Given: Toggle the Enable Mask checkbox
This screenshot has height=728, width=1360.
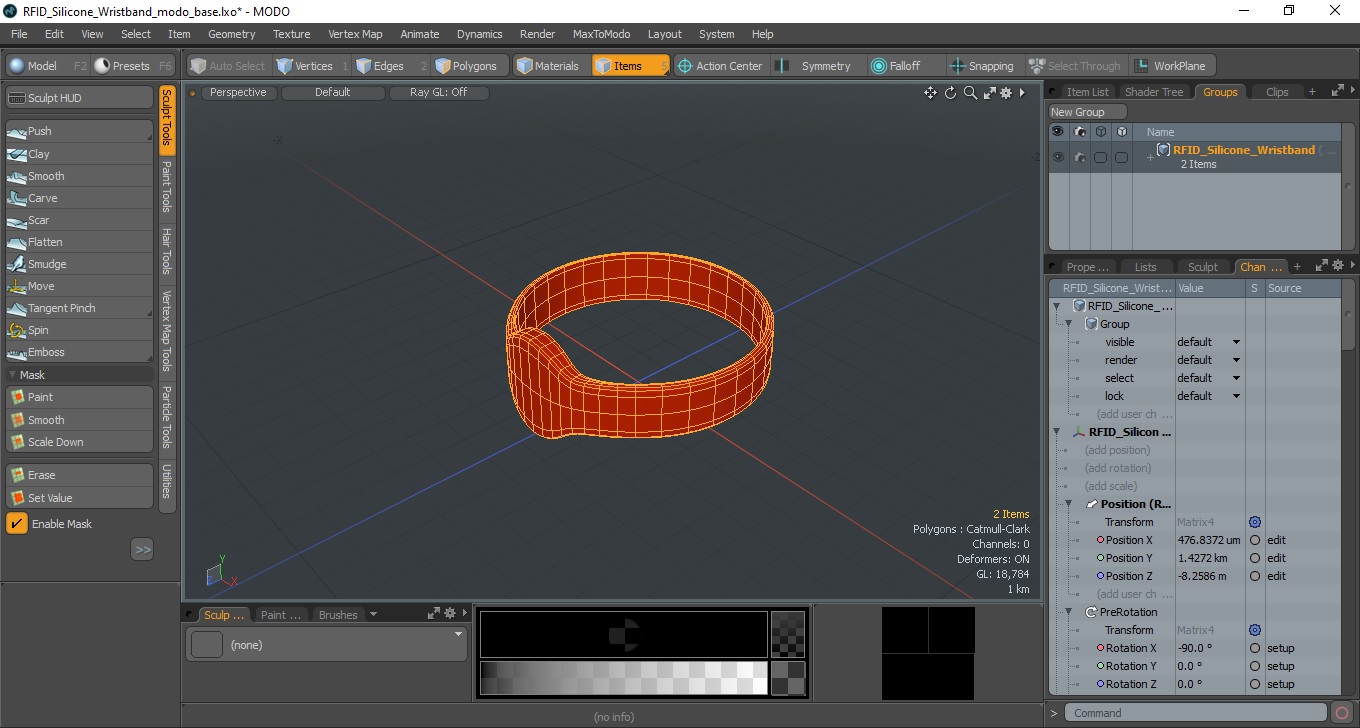Looking at the screenshot, I should (x=17, y=524).
